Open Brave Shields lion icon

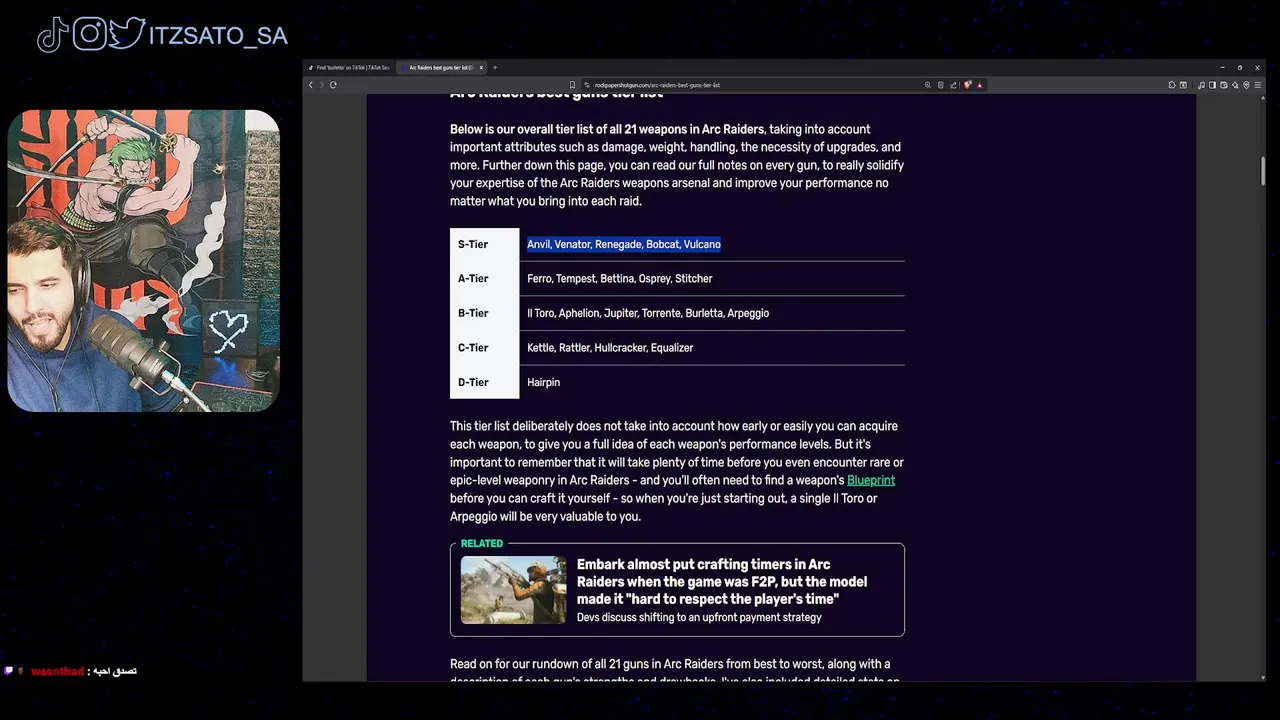coord(967,85)
